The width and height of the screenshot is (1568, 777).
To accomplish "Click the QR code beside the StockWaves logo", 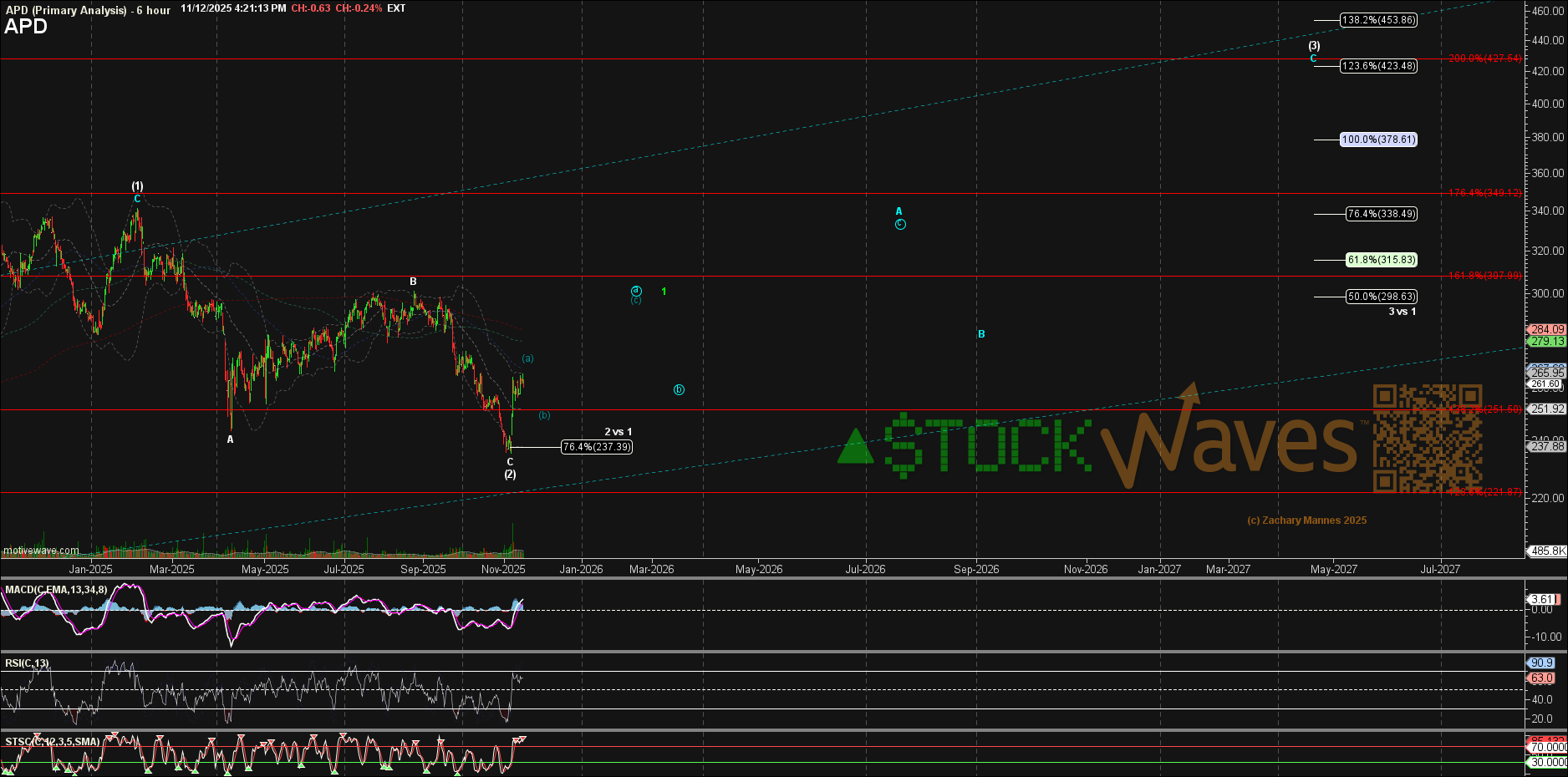I will coord(1427,438).
